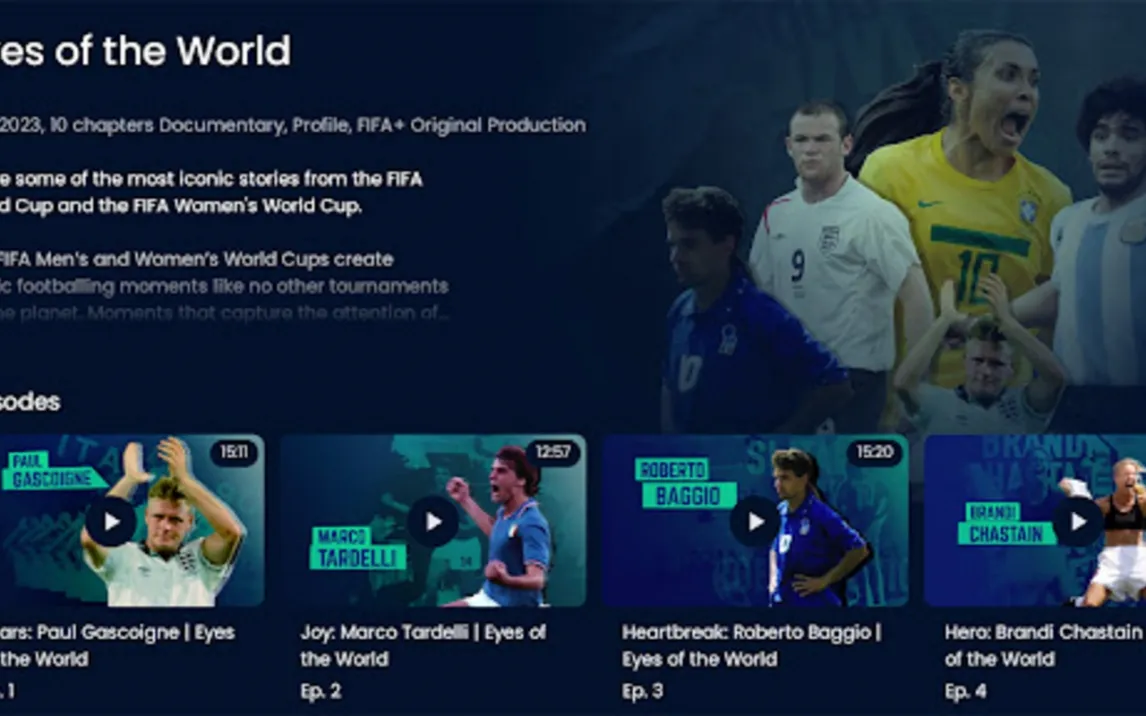Click the 12:57 duration badge
Image resolution: width=1146 pixels, height=716 pixels.
(x=553, y=452)
